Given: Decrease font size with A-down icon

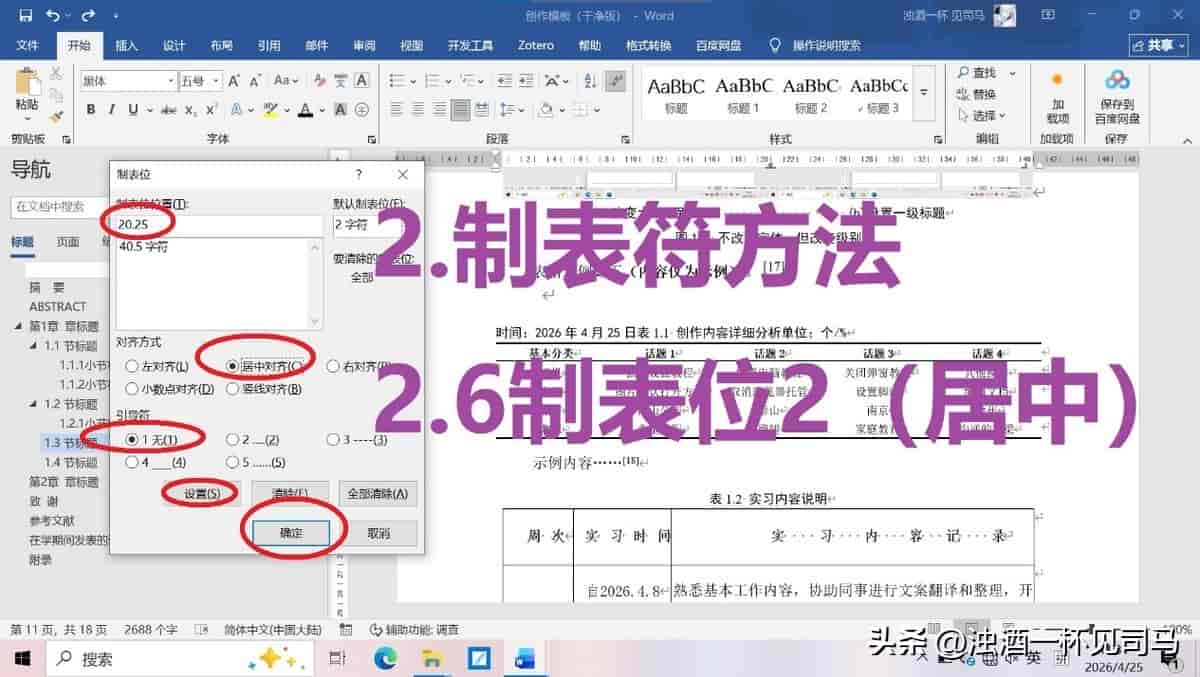Looking at the screenshot, I should coord(254,81).
